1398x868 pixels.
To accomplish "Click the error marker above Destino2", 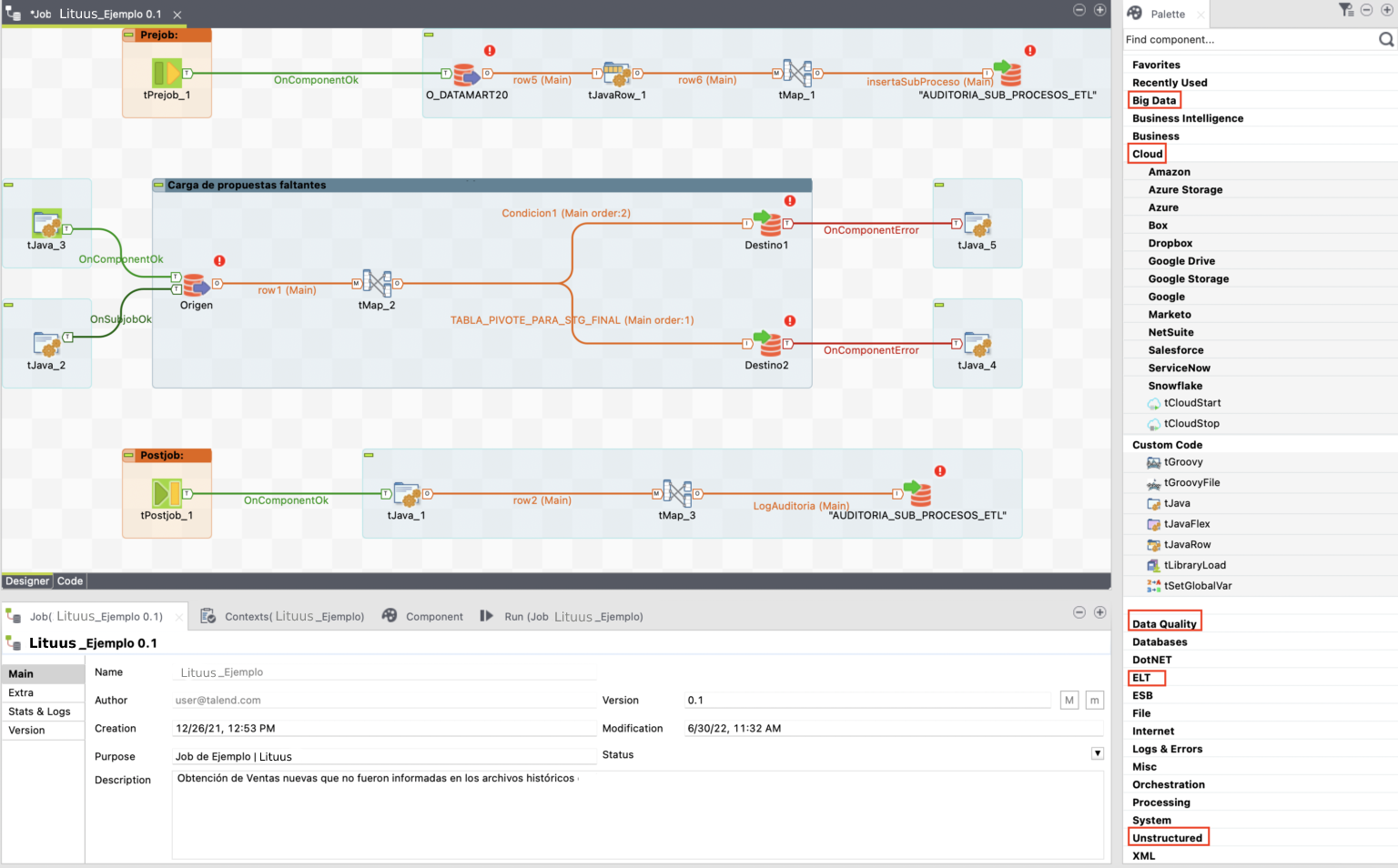I will click(x=790, y=321).
